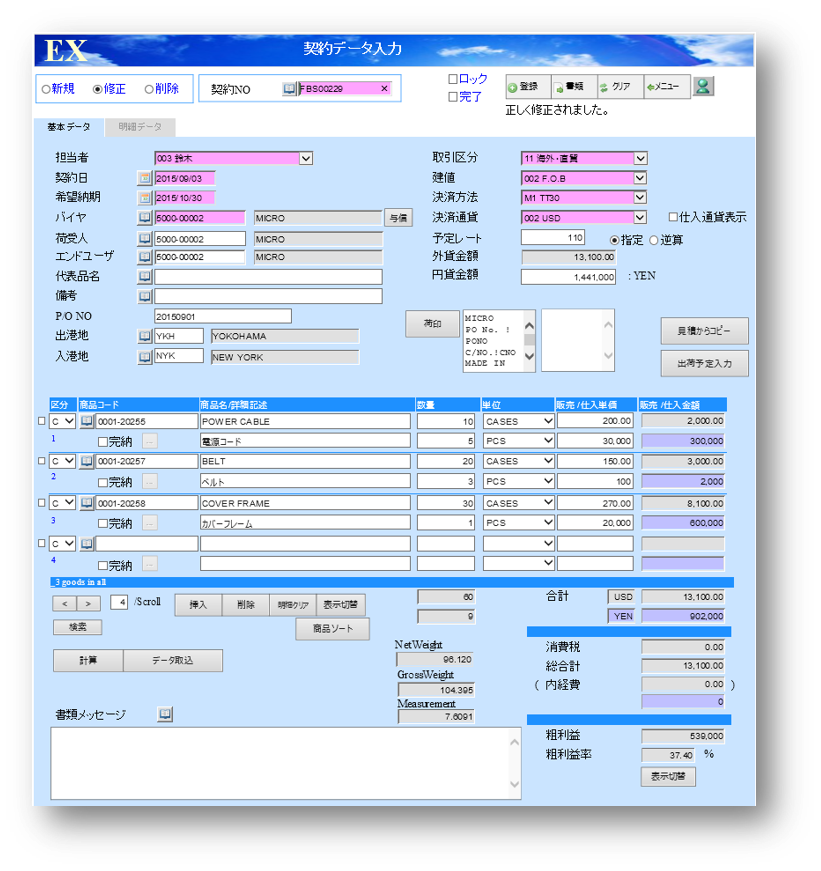Click 出荷予定入力 button

[704, 363]
